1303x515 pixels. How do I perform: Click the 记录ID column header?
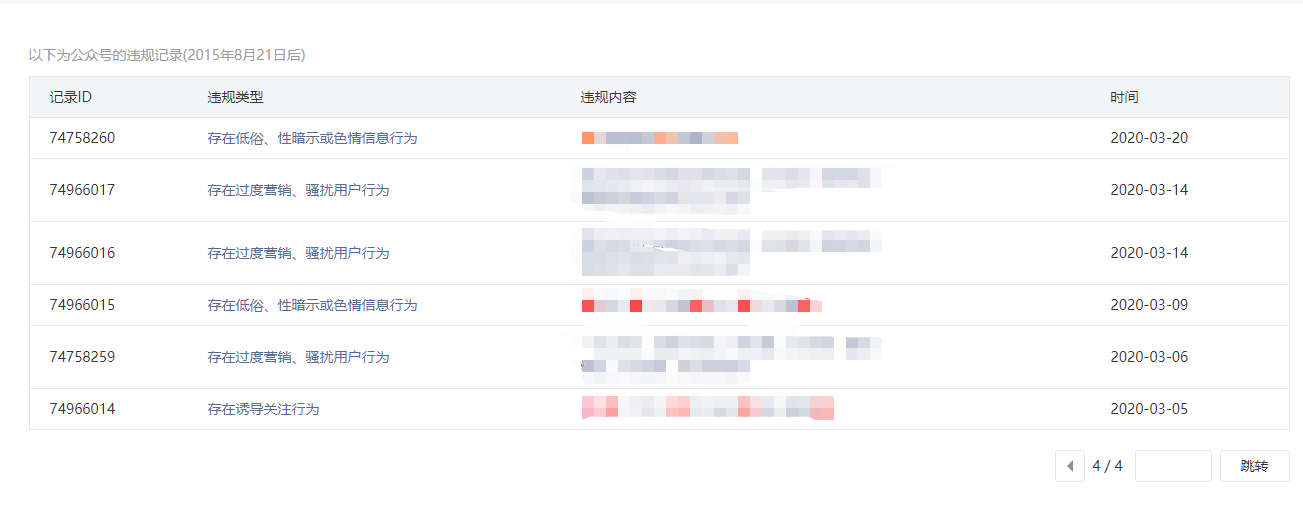click(71, 97)
